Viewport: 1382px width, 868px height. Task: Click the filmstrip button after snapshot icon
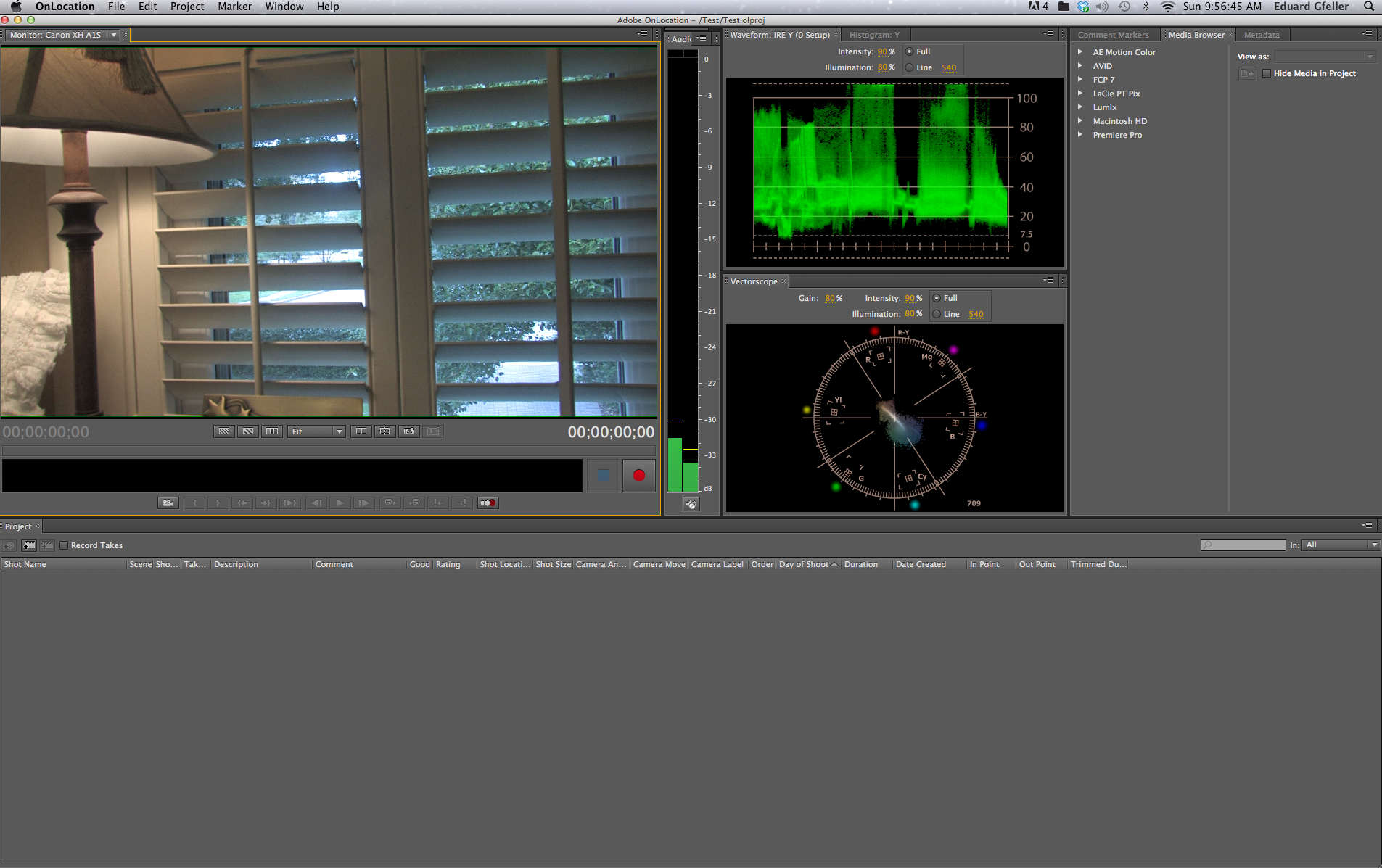tap(433, 431)
